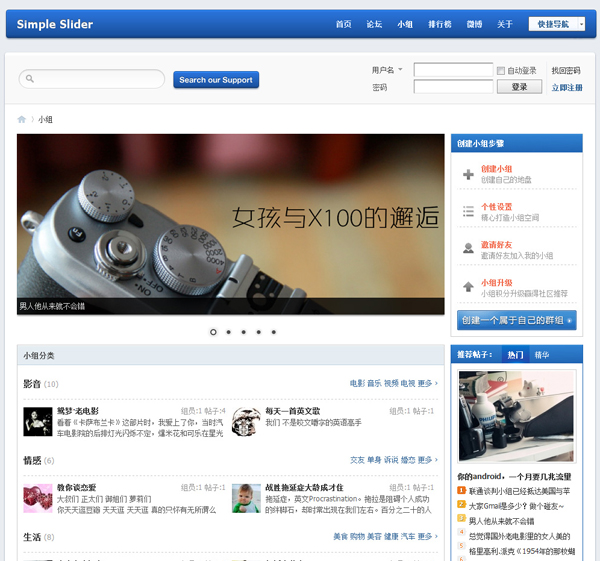Open the 单身 tag in 情感
Viewport: 600px width, 561px height.
coord(374,460)
